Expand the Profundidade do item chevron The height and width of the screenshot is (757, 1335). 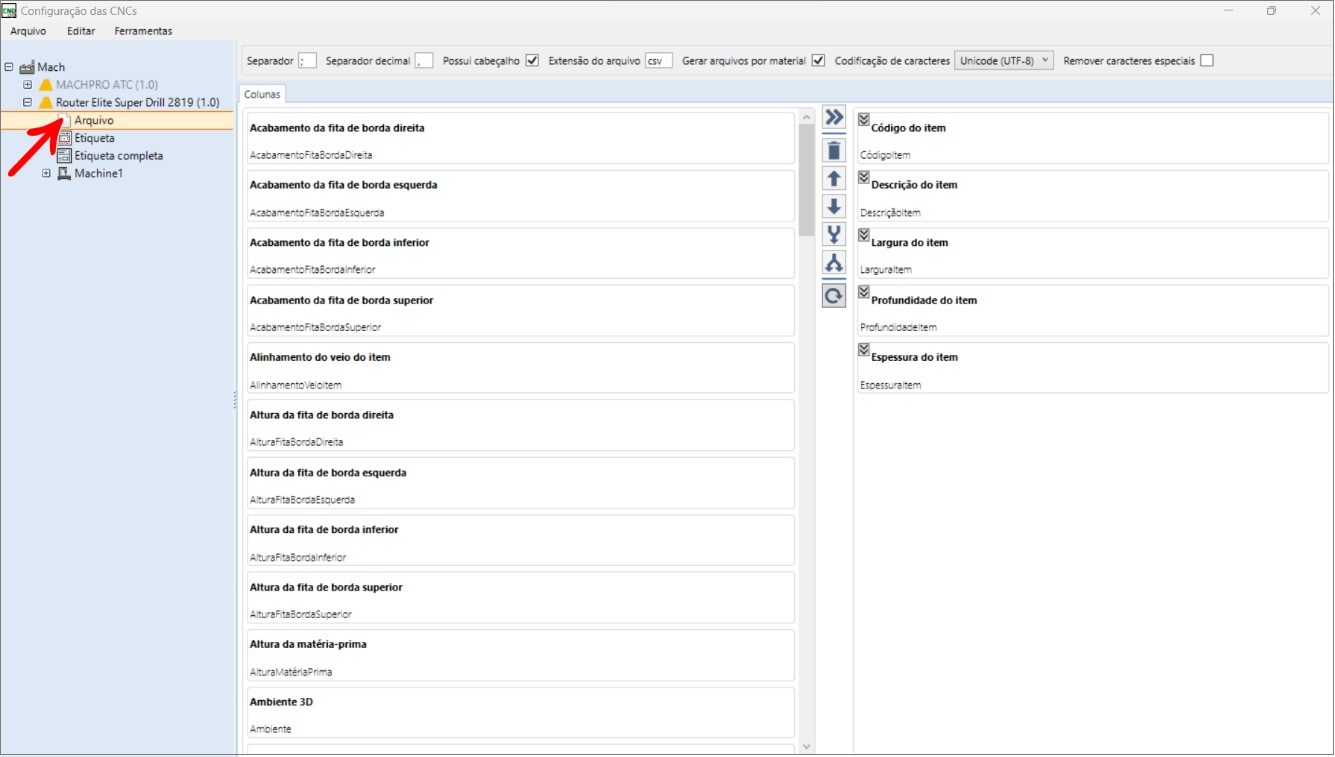click(865, 292)
